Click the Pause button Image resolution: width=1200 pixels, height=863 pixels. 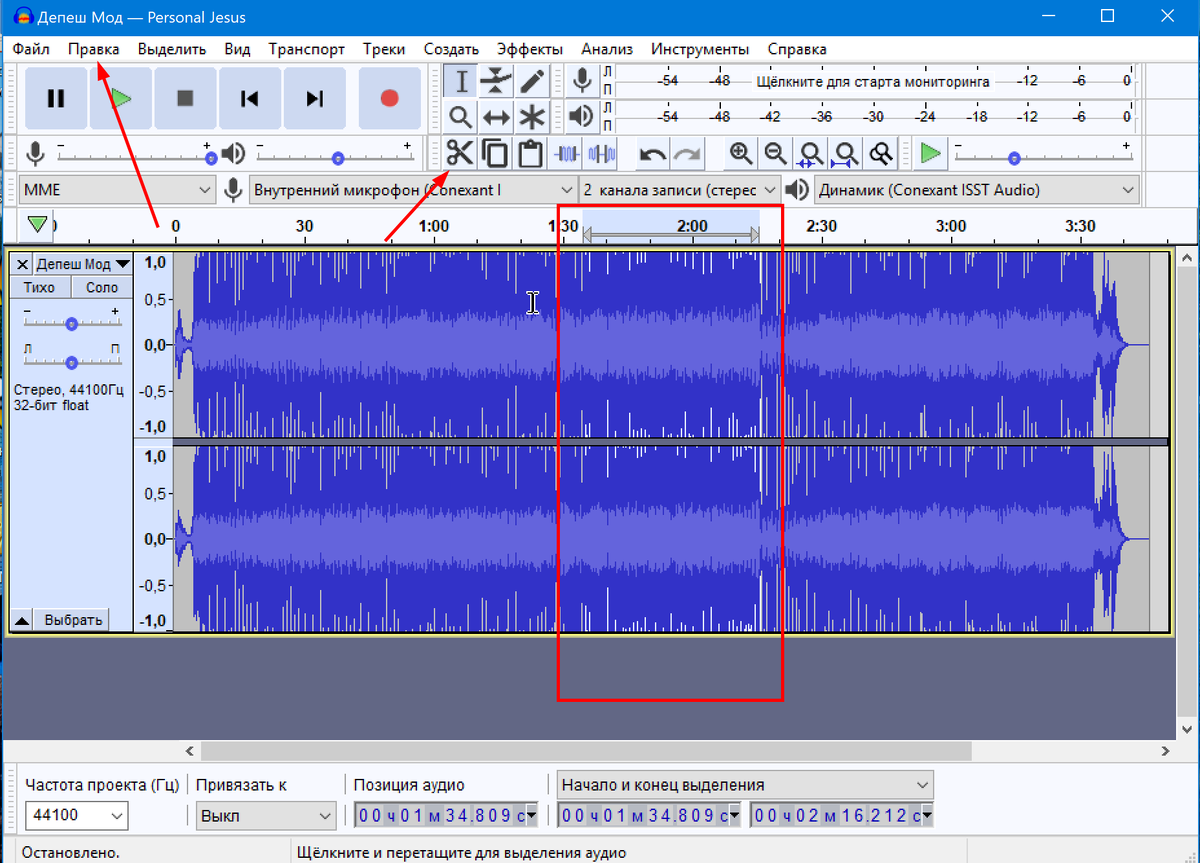click(x=56, y=98)
